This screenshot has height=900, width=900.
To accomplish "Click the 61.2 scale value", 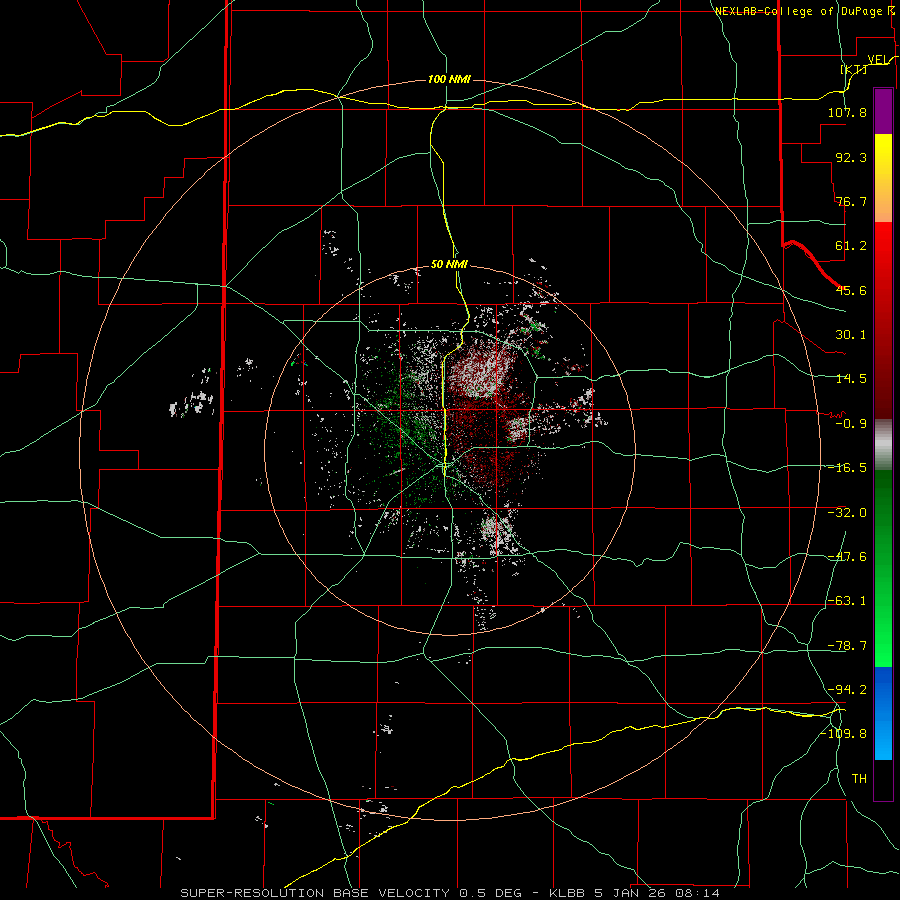I will 851,246.
